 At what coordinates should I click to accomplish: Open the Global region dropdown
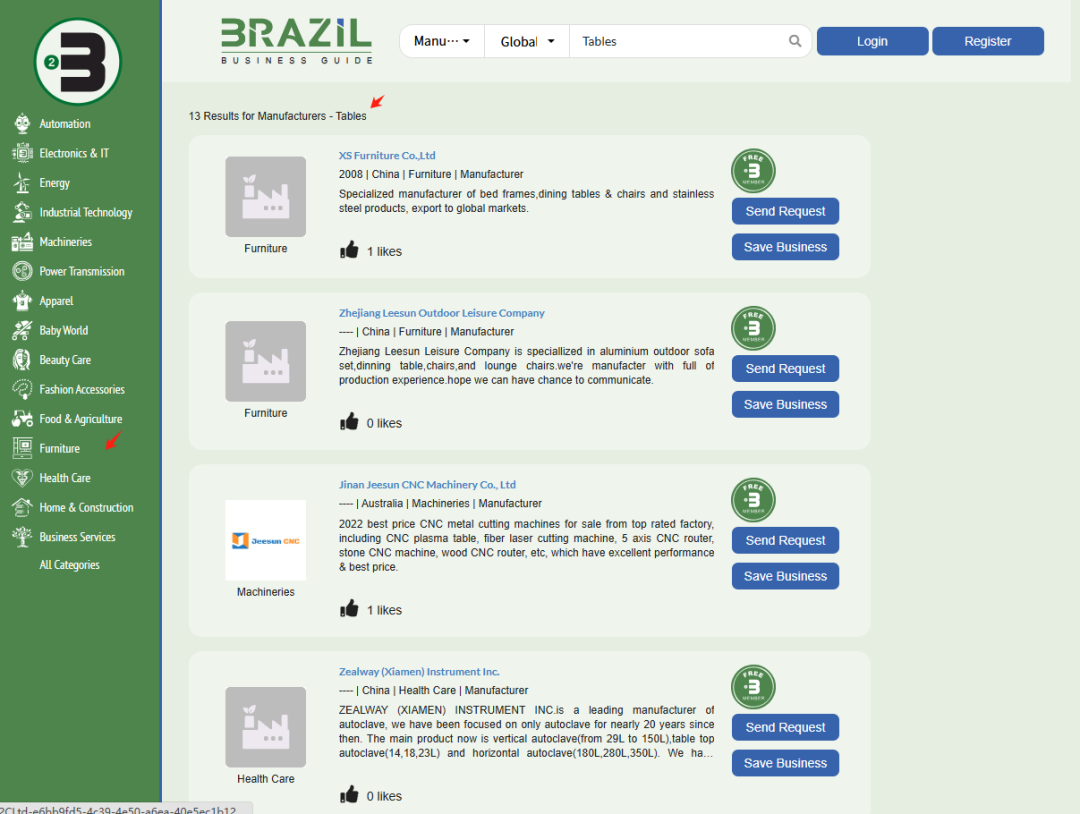(527, 41)
